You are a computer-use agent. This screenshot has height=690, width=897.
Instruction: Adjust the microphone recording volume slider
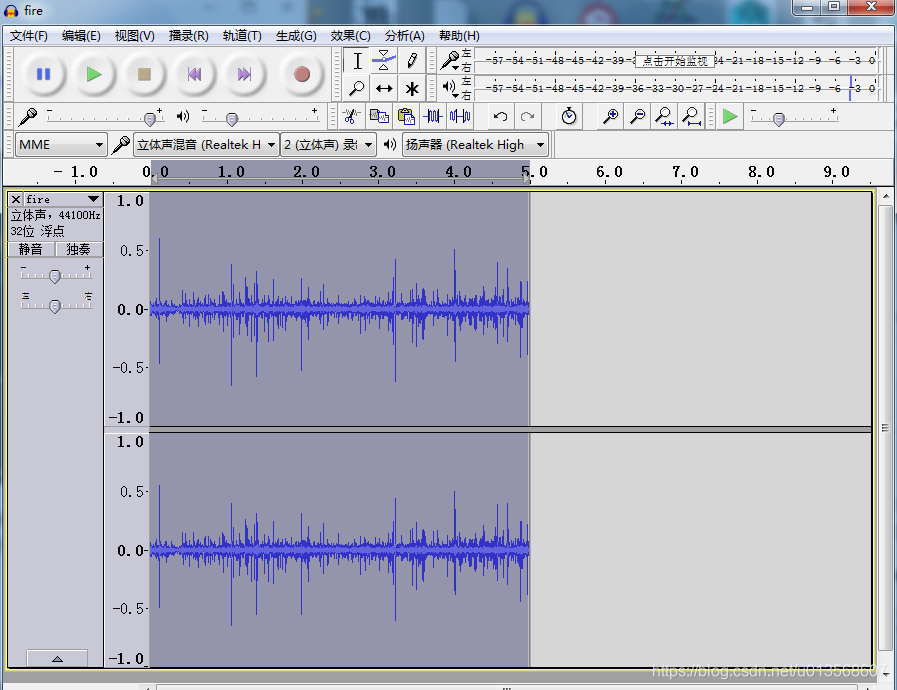pyautogui.click(x=150, y=118)
